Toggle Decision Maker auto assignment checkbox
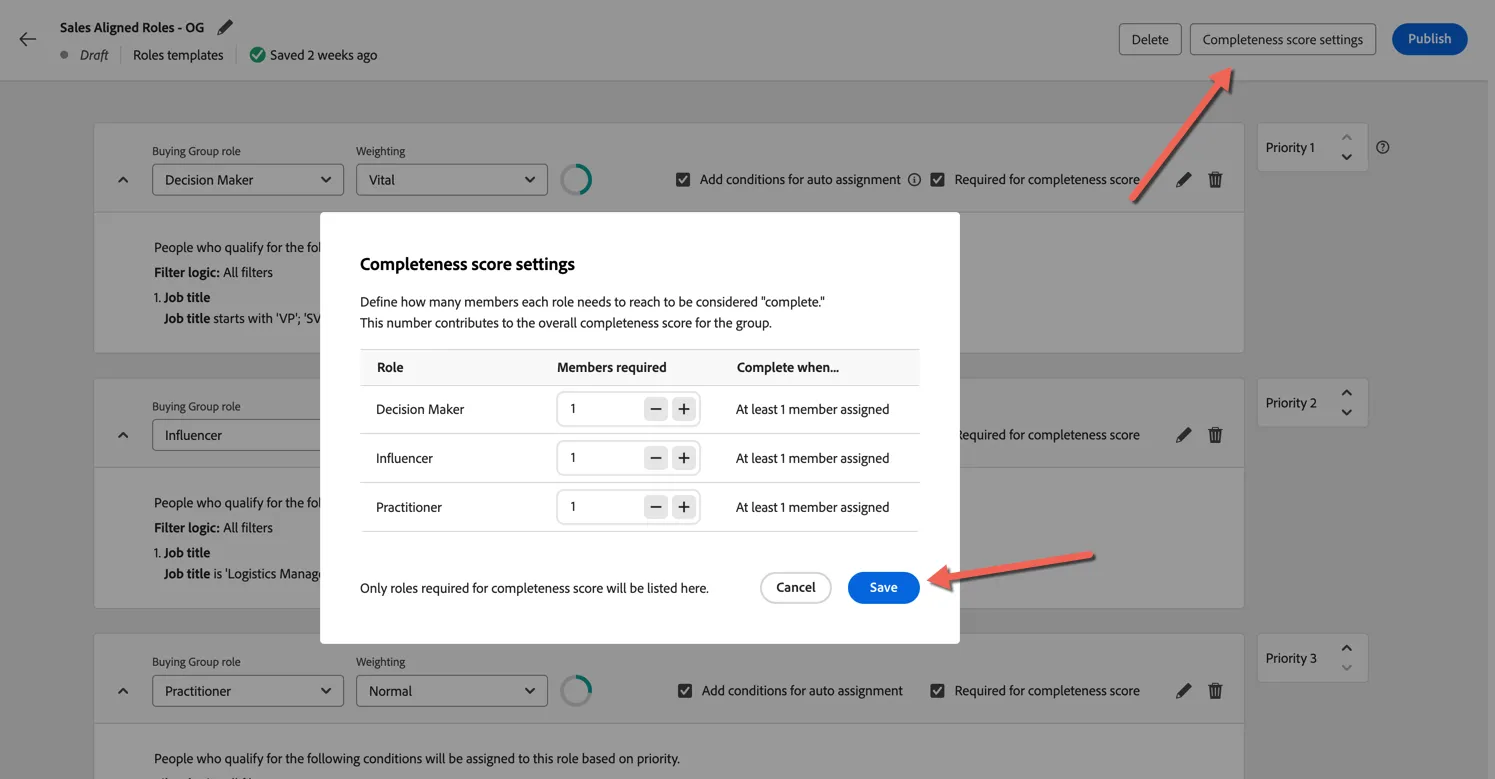This screenshot has width=1495, height=779. coord(683,180)
